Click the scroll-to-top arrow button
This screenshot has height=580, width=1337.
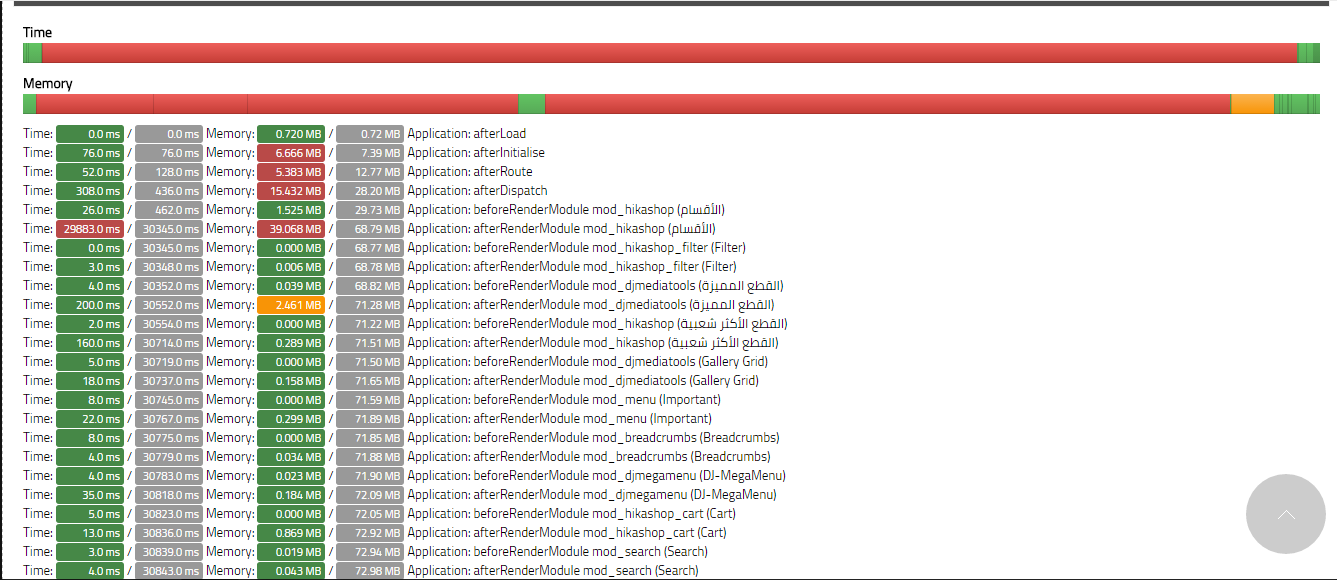pyautogui.click(x=1286, y=514)
